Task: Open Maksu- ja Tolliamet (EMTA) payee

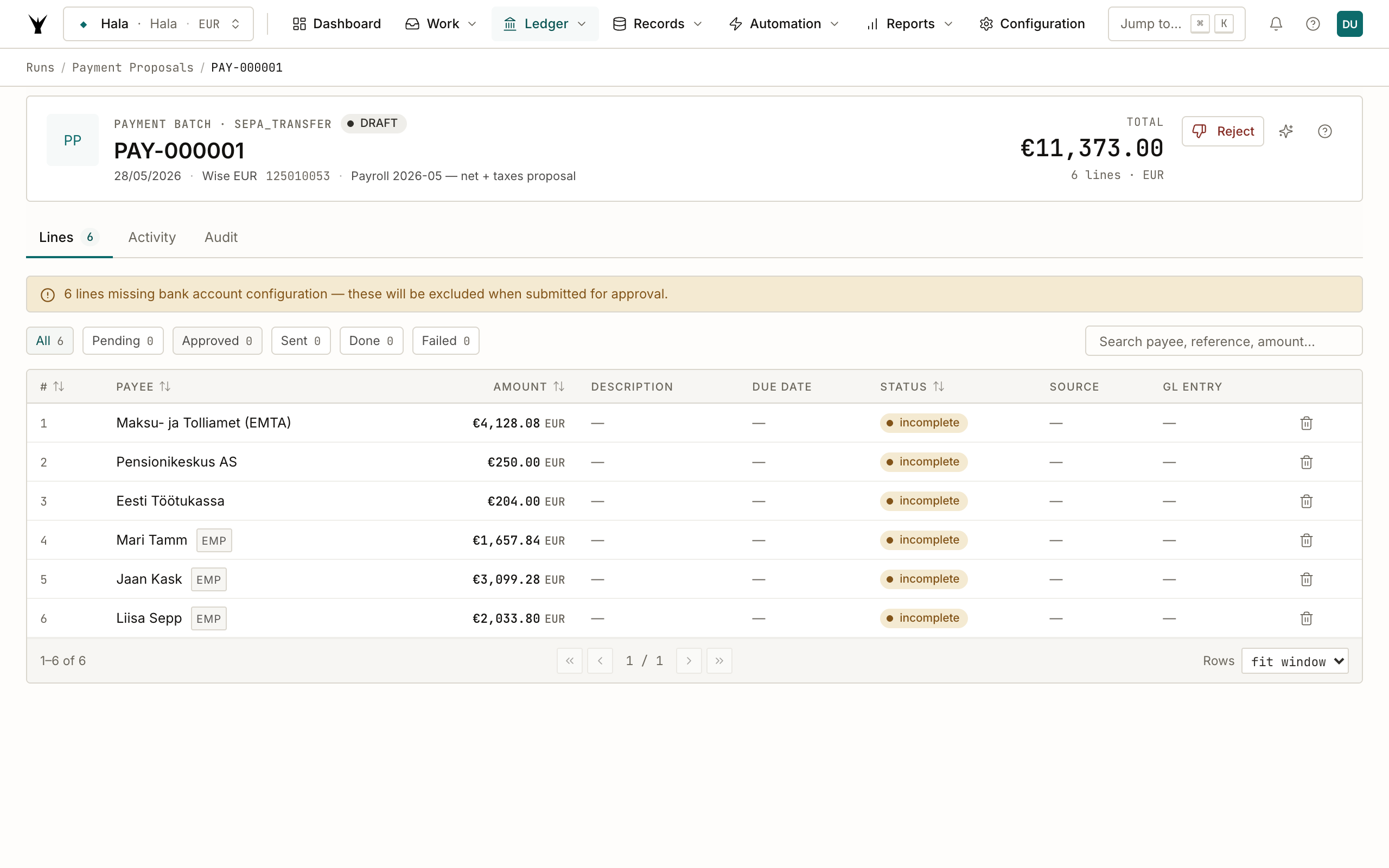Action: point(203,423)
